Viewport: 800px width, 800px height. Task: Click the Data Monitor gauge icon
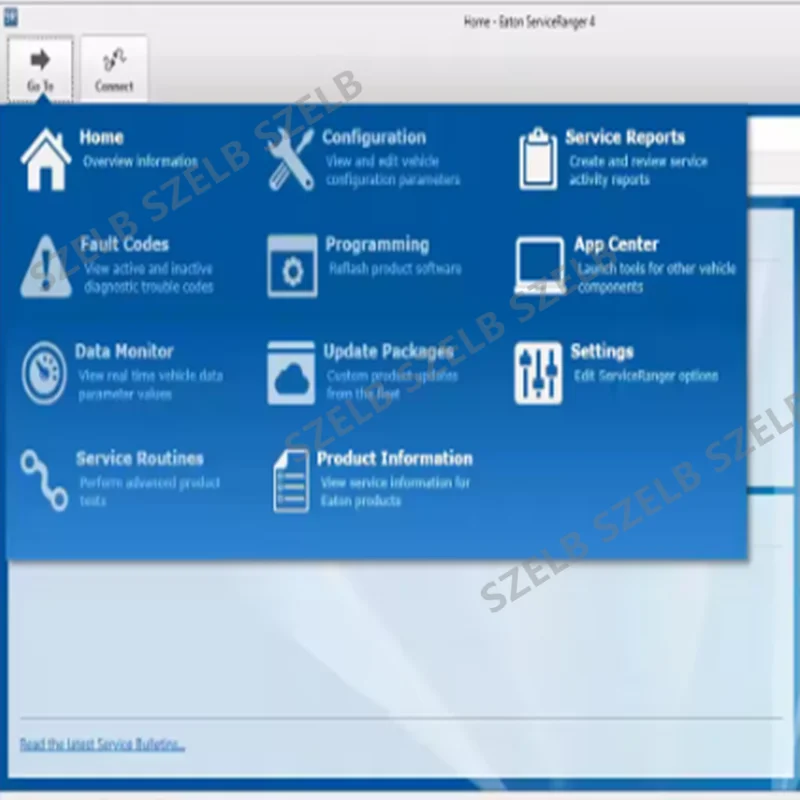point(44,373)
